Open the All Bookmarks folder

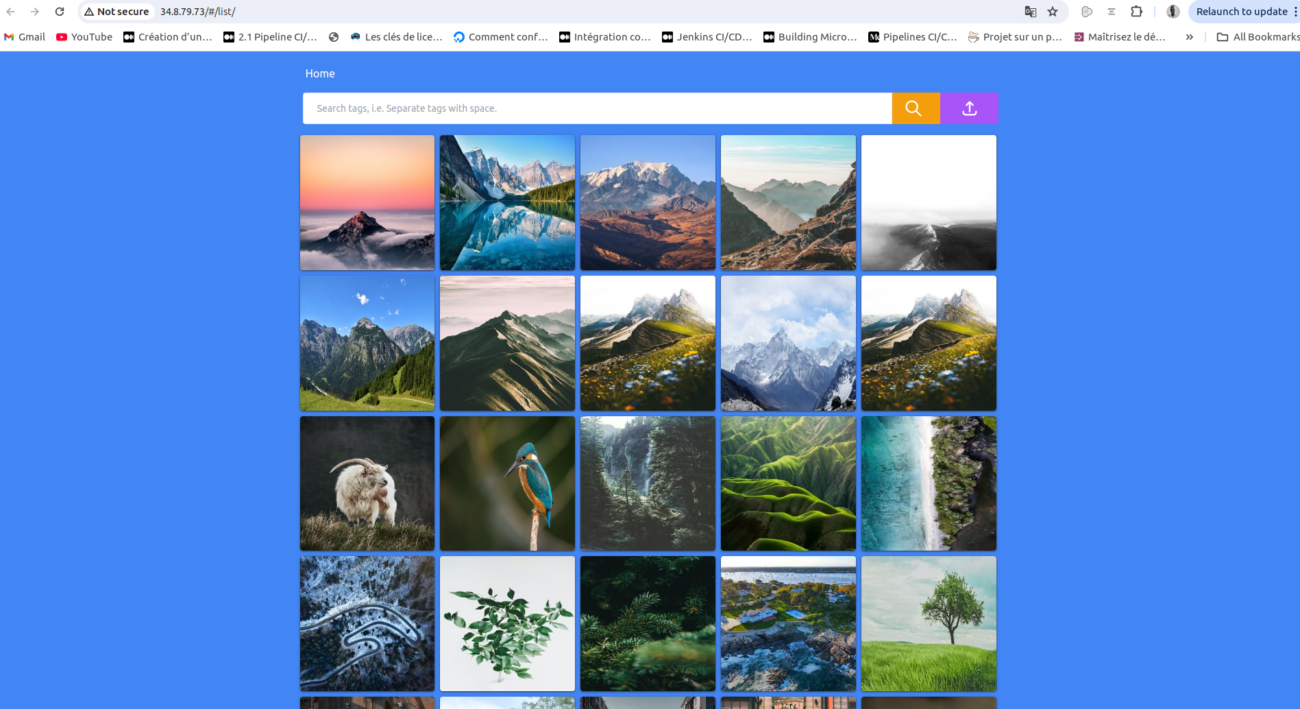tap(1258, 37)
